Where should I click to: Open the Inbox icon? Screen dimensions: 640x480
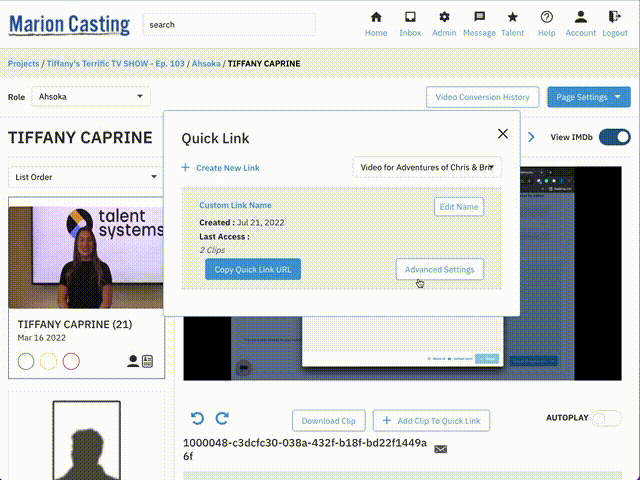[x=410, y=17]
